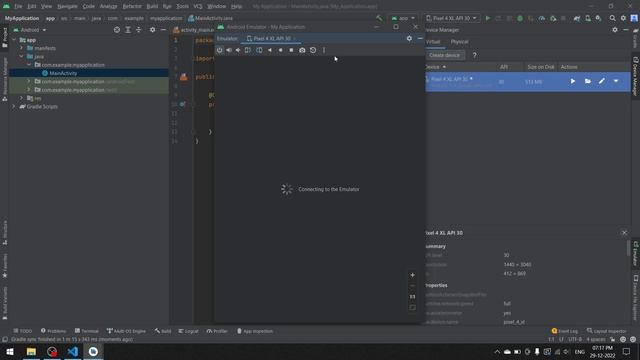Screen dimensions: 640x360
Task: Click MainActivity.java breadcrumb
Action: pos(211,18)
